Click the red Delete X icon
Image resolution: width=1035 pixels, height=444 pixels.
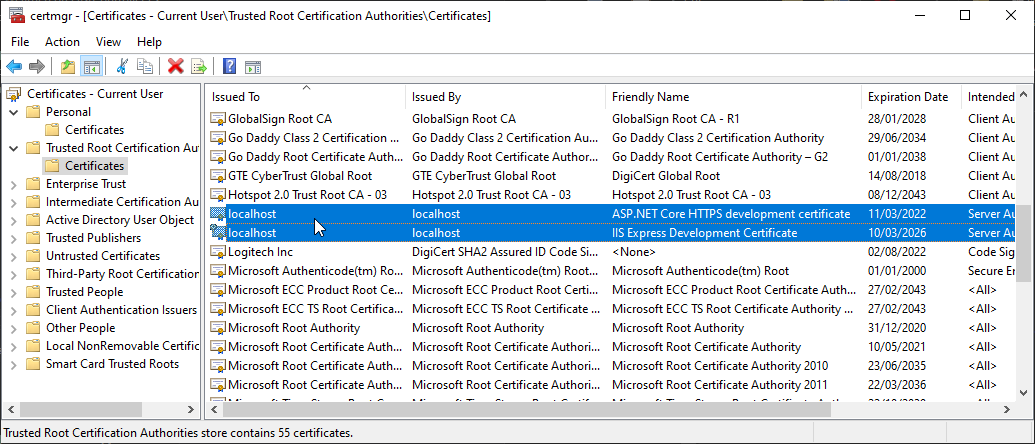coord(176,66)
